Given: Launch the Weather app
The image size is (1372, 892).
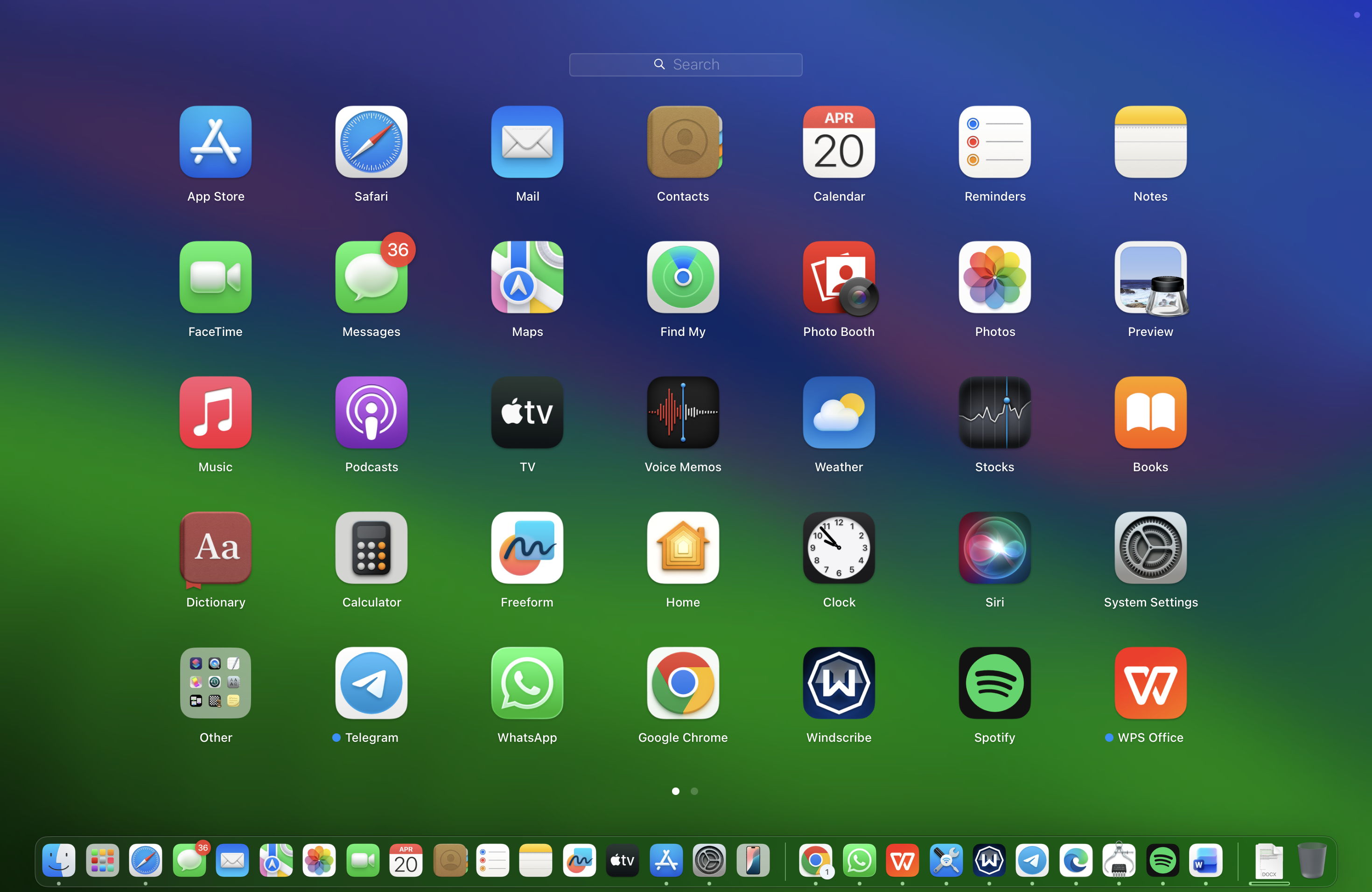Looking at the screenshot, I should pyautogui.click(x=839, y=412).
